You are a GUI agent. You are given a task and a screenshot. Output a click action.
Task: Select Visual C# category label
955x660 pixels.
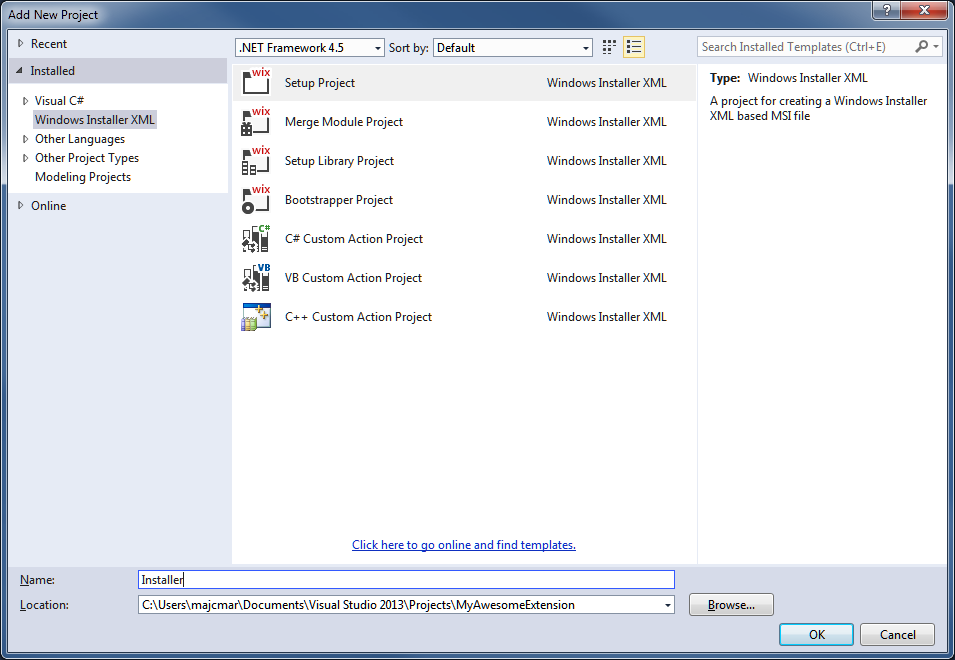[59, 100]
